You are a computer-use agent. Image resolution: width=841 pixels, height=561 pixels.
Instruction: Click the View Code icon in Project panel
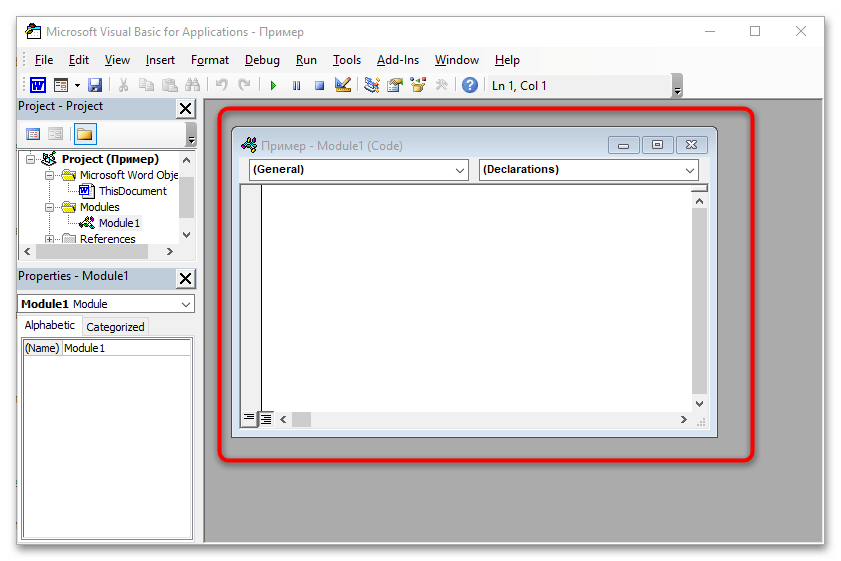click(33, 134)
